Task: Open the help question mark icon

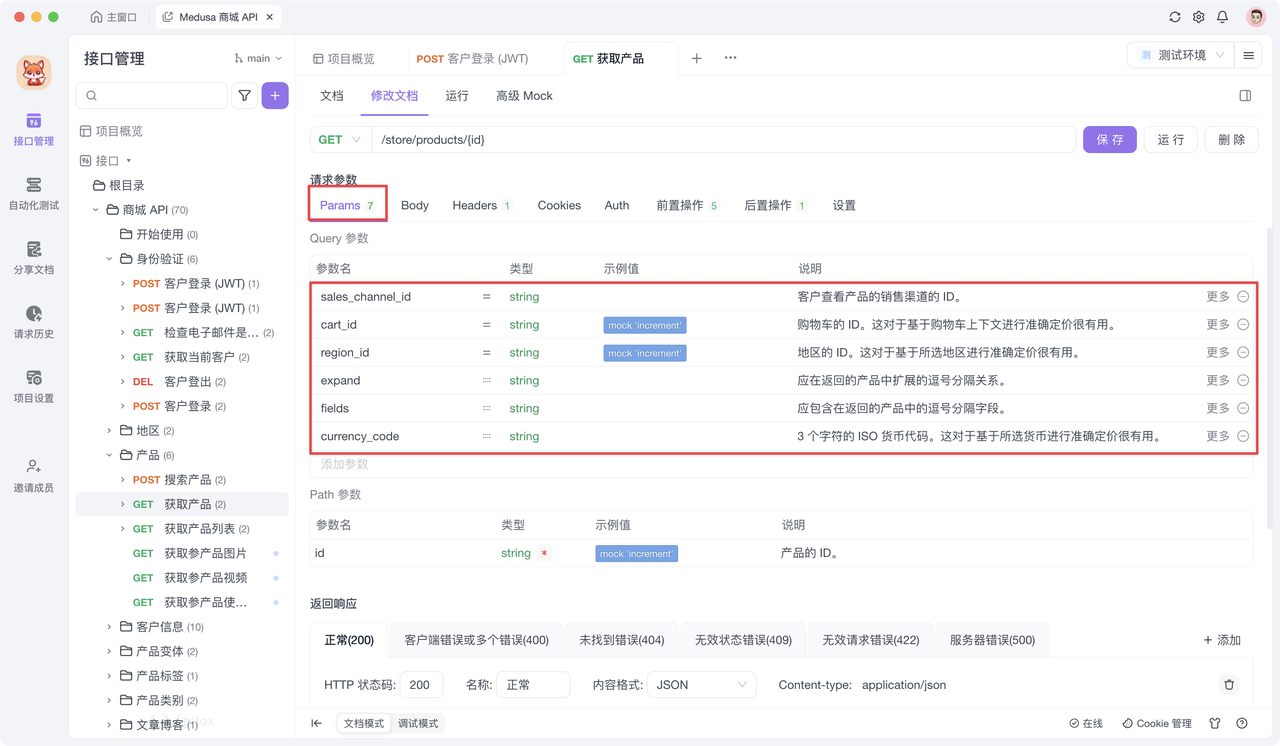Action: point(1242,723)
